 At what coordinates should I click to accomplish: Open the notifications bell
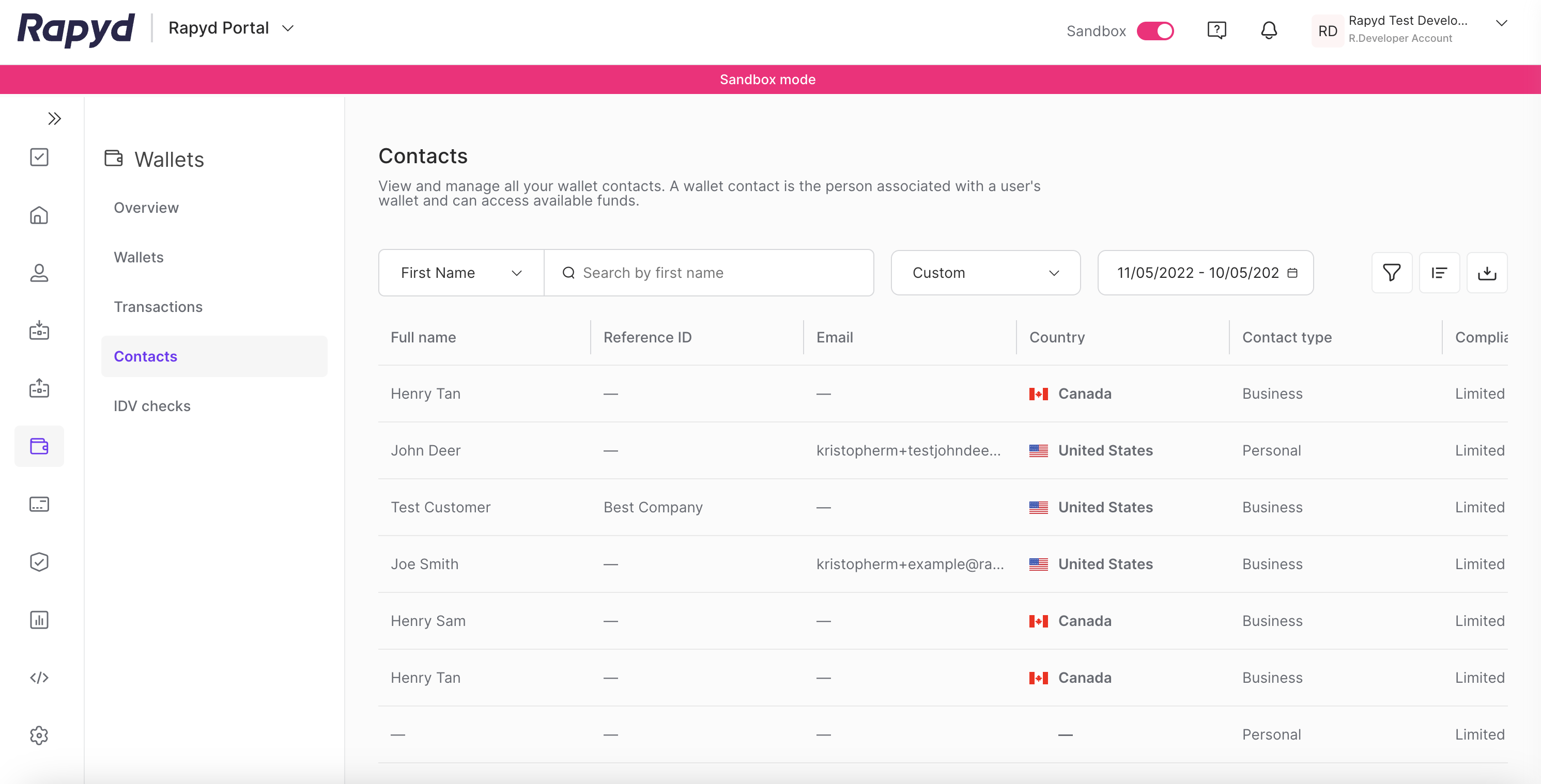tap(1268, 30)
